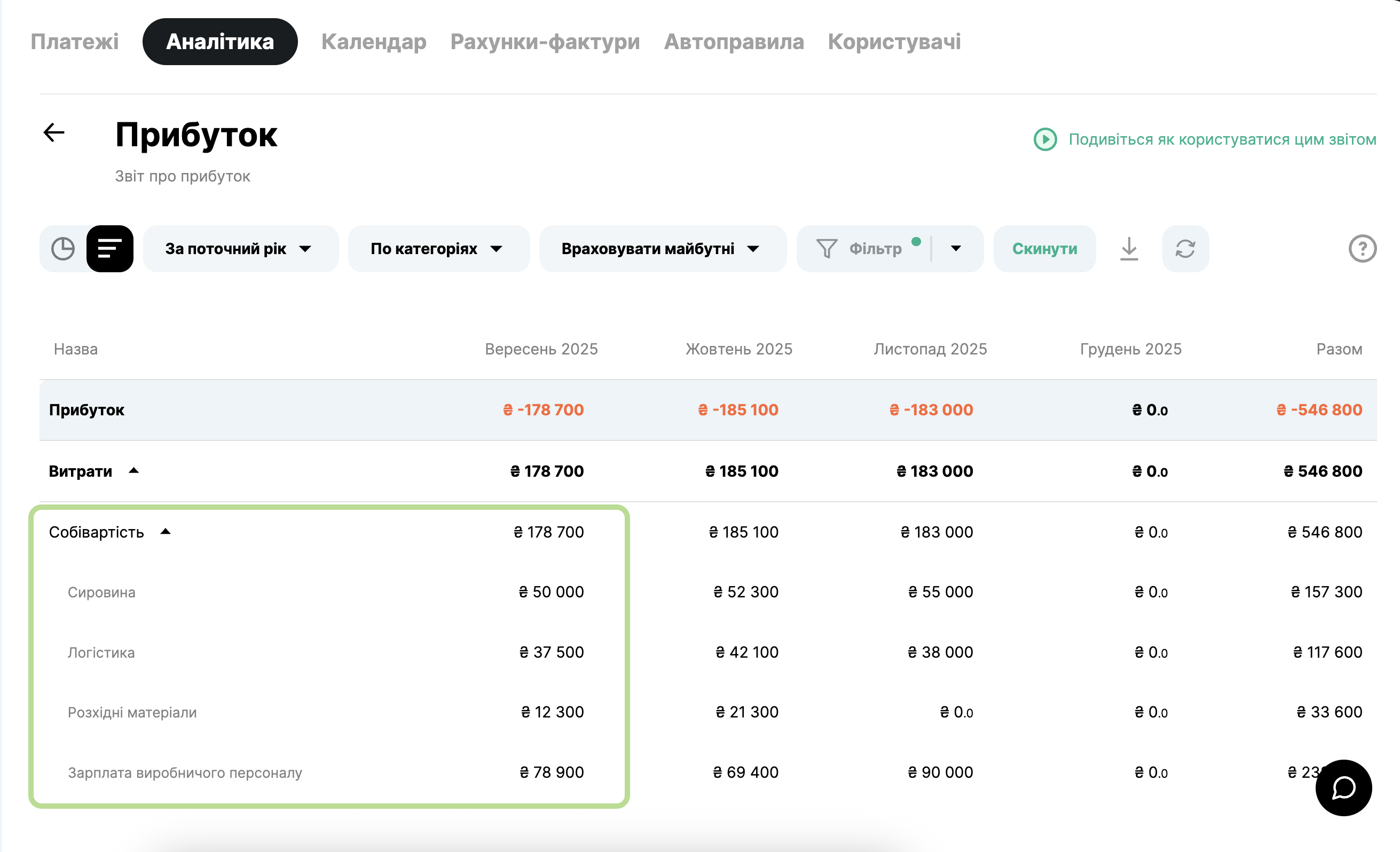Open the Враховувати майбутні dropdown
1400x852 pixels.
662,249
